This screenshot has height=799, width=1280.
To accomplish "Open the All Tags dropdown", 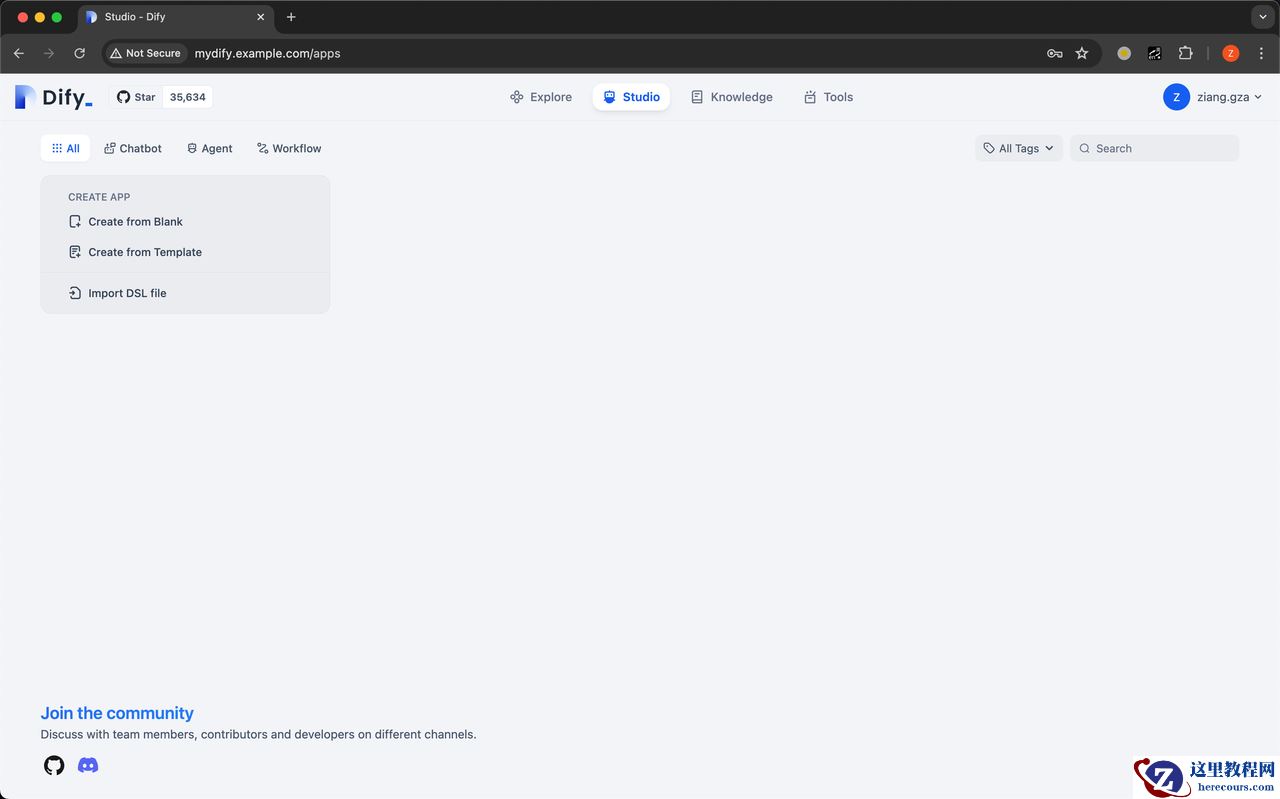I will click(1019, 148).
